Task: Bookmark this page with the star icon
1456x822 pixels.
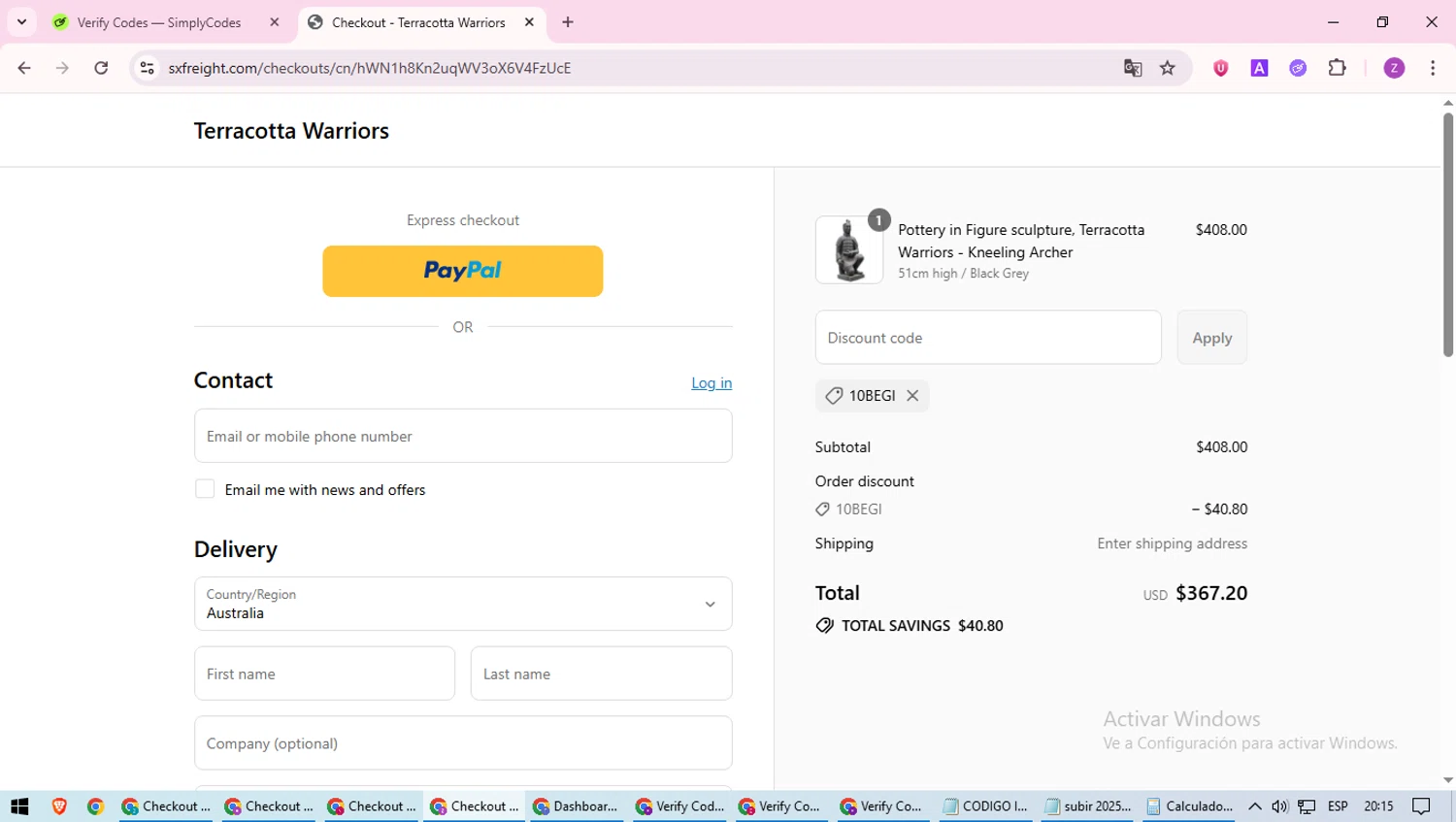Action: pyautogui.click(x=1168, y=68)
